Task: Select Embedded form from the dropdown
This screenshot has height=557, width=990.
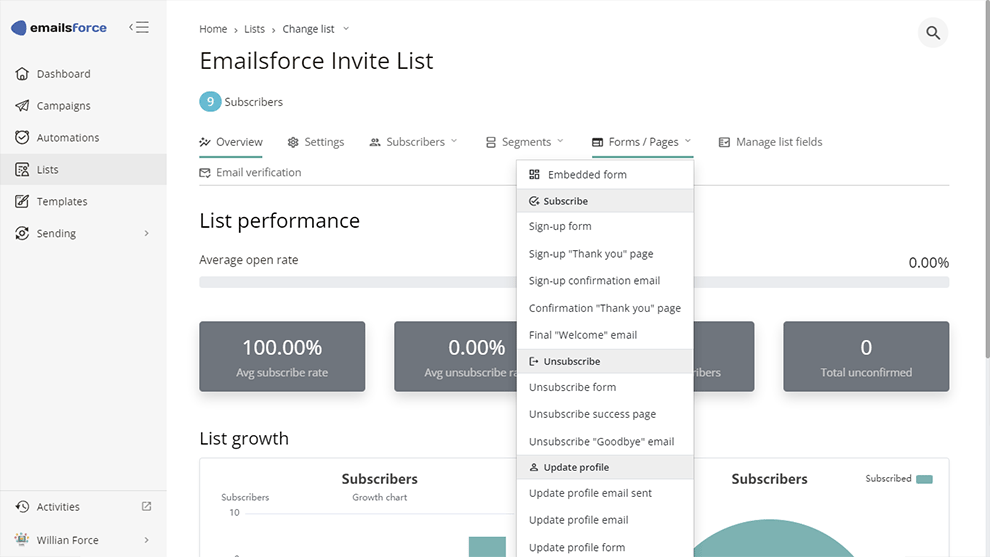Action: coord(605,174)
